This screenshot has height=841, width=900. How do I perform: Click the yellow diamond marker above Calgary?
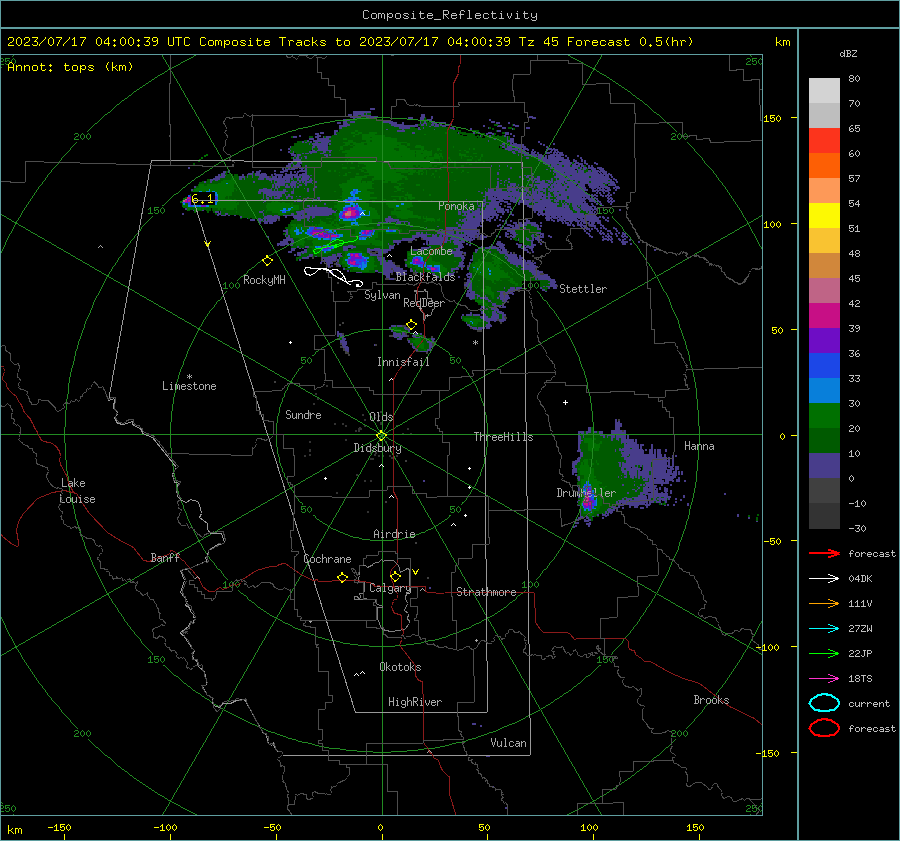click(395, 576)
